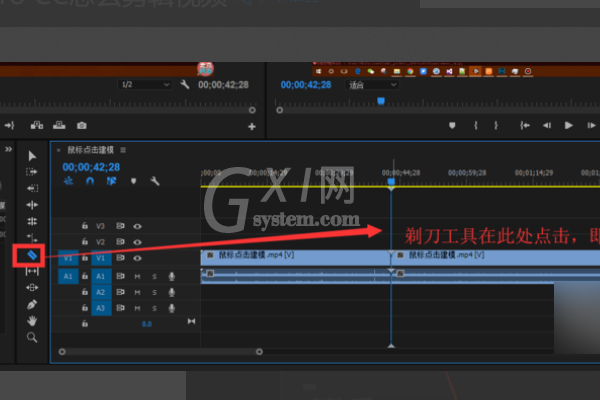Select the second 鼠标点击建模.mp4 video clip
600x400 pixels.
(496, 258)
